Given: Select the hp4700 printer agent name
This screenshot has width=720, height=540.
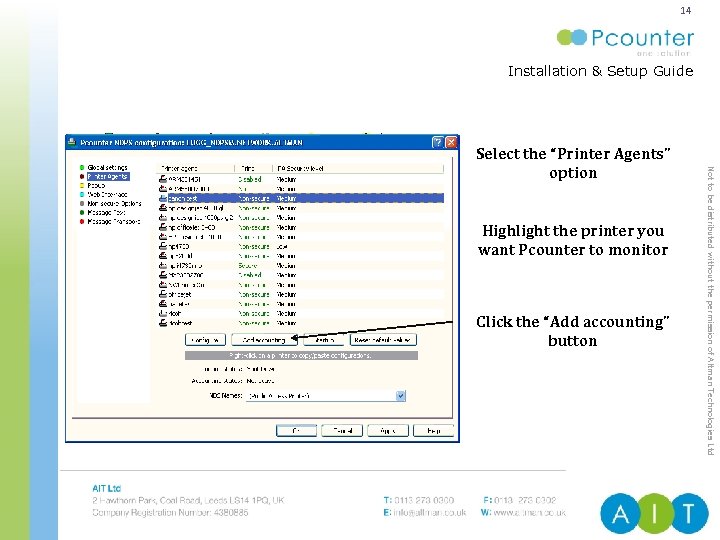Looking at the screenshot, I should click(179, 247).
